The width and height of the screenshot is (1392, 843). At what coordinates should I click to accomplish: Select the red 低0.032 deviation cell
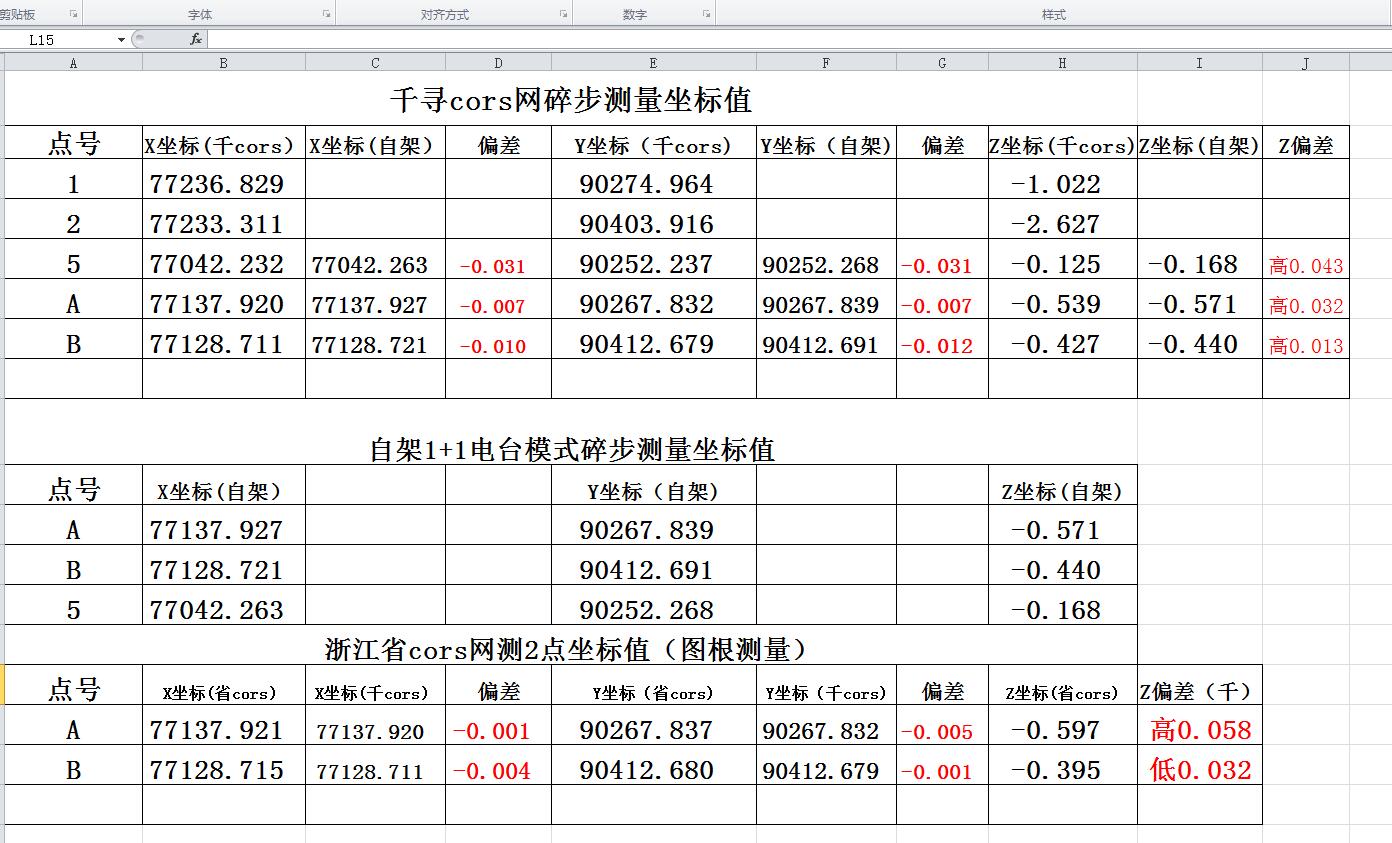[x=1200, y=770]
